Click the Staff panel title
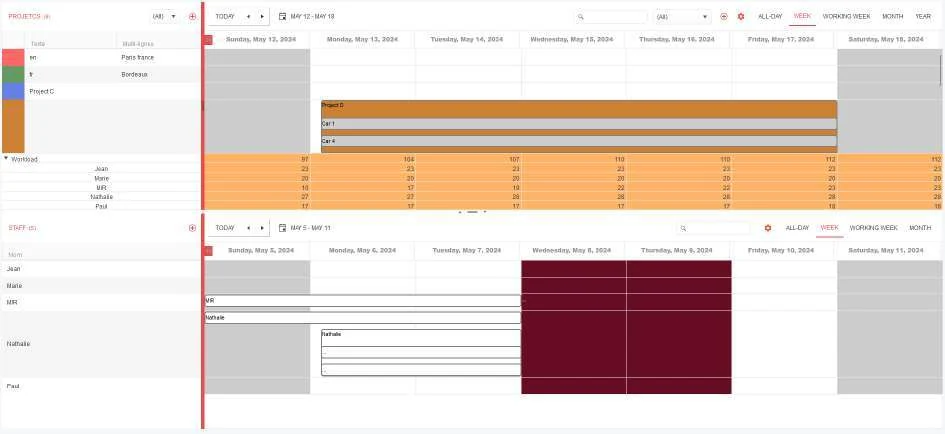The image size is (945, 434). pos(22,228)
